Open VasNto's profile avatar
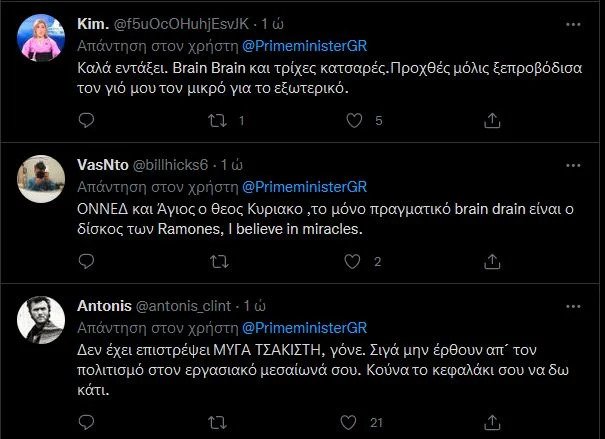This screenshot has height=439, width=605. click(x=42, y=180)
